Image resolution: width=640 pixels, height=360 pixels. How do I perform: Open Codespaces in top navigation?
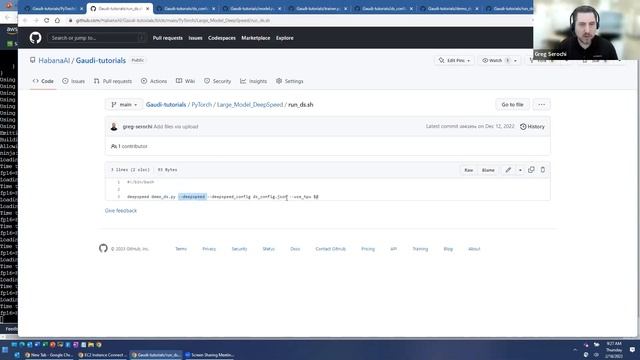click(222, 38)
